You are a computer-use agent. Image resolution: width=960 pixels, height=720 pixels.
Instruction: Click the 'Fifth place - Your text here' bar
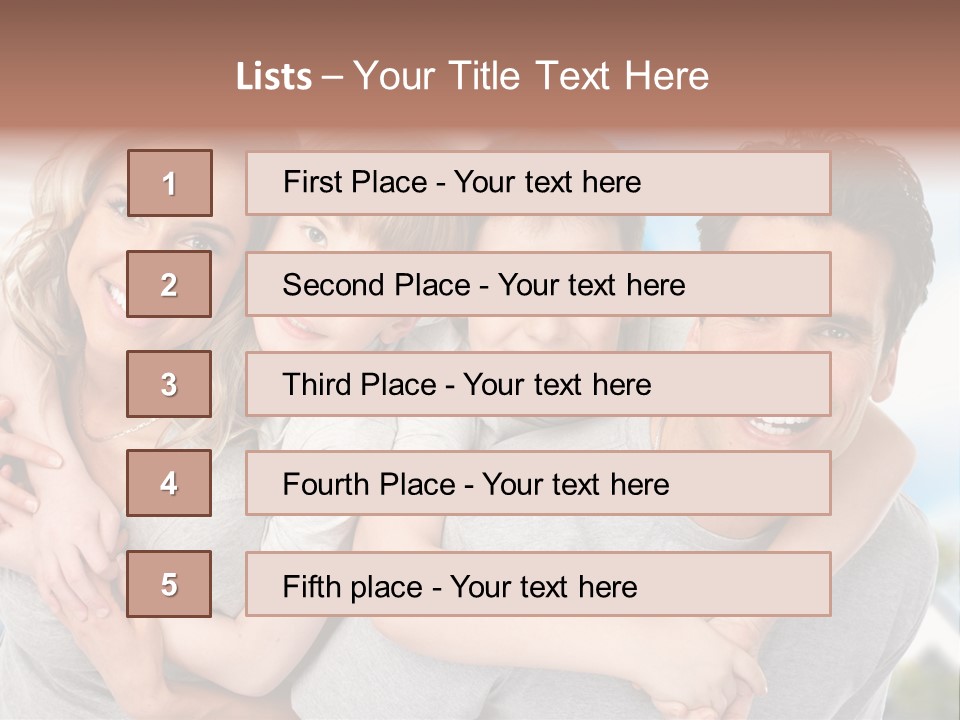pyautogui.click(x=538, y=584)
